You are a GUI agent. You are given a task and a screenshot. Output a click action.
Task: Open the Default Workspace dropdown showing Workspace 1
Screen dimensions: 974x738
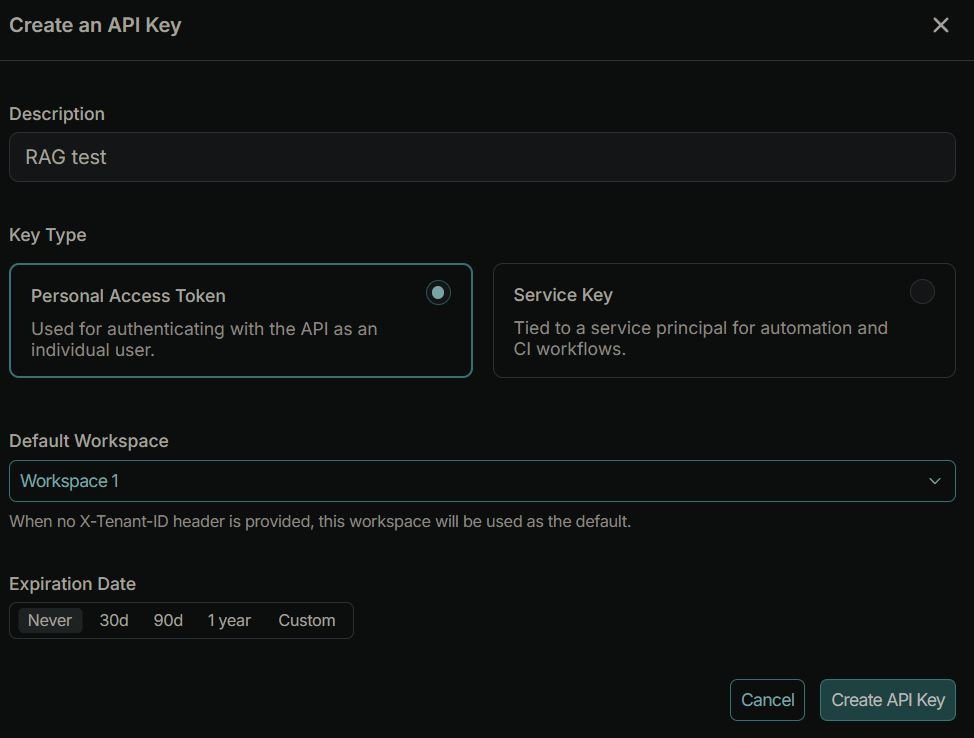480,481
